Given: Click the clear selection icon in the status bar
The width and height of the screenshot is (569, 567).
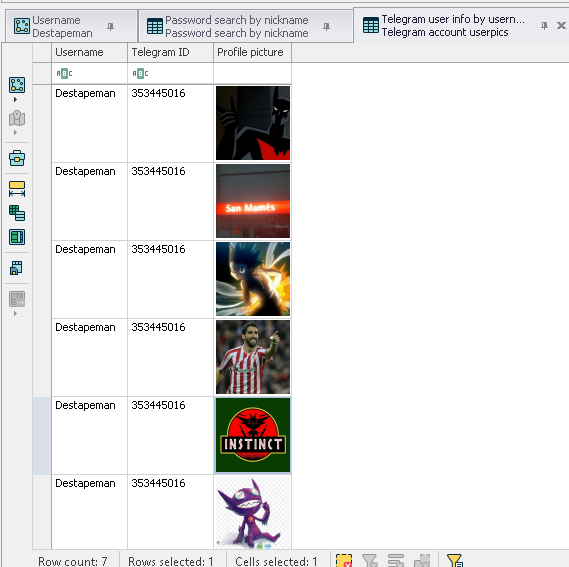Looking at the screenshot, I should (x=344, y=560).
